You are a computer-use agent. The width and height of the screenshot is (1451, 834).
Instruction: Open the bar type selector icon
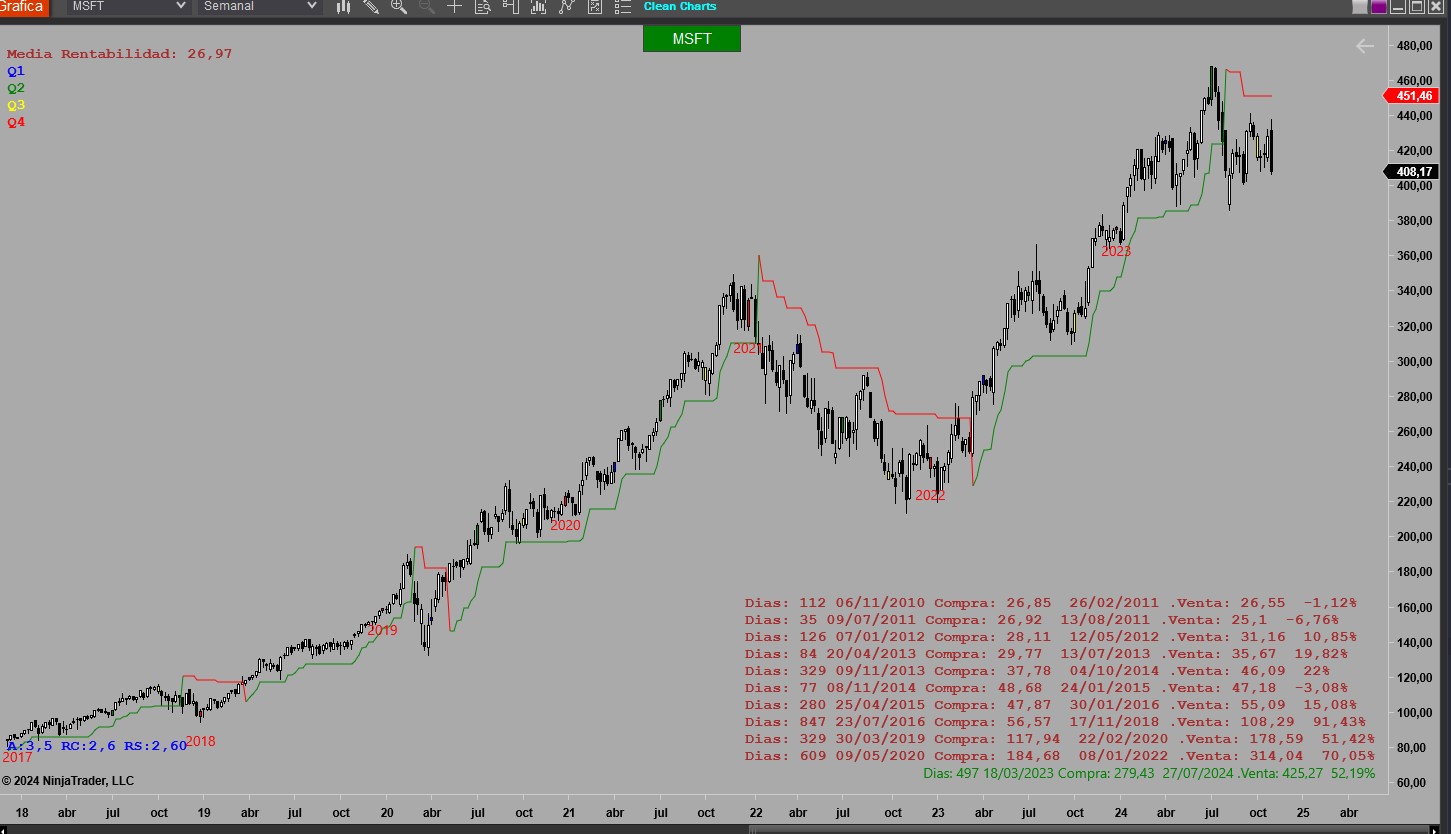(x=343, y=7)
